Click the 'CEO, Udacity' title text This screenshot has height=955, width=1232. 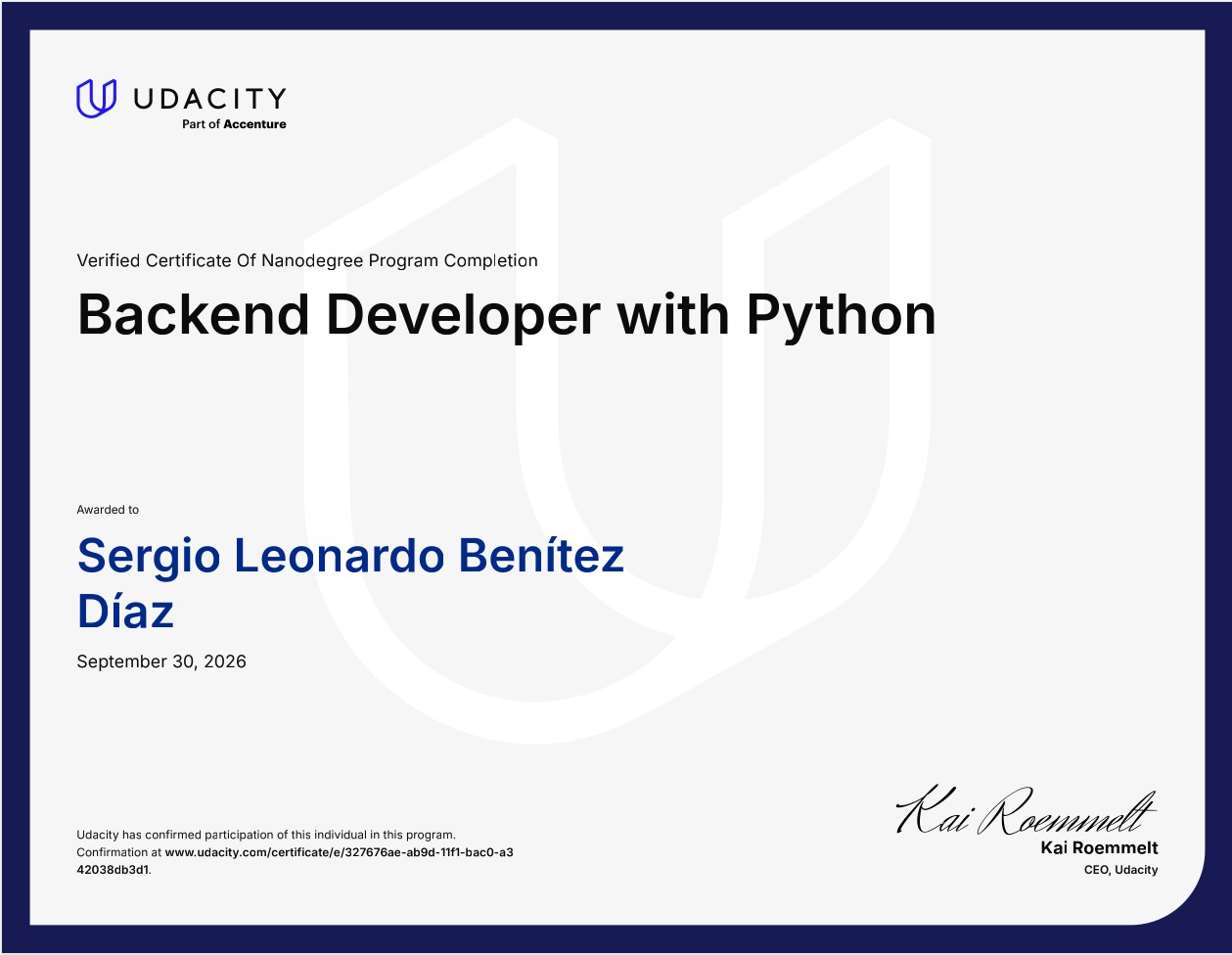pos(1120,870)
